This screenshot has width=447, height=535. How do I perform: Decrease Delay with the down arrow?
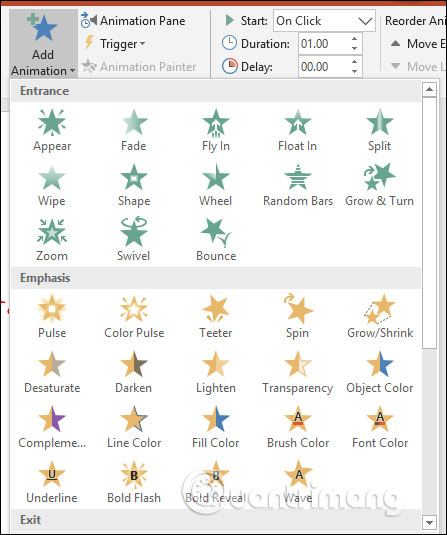[x=355, y=72]
